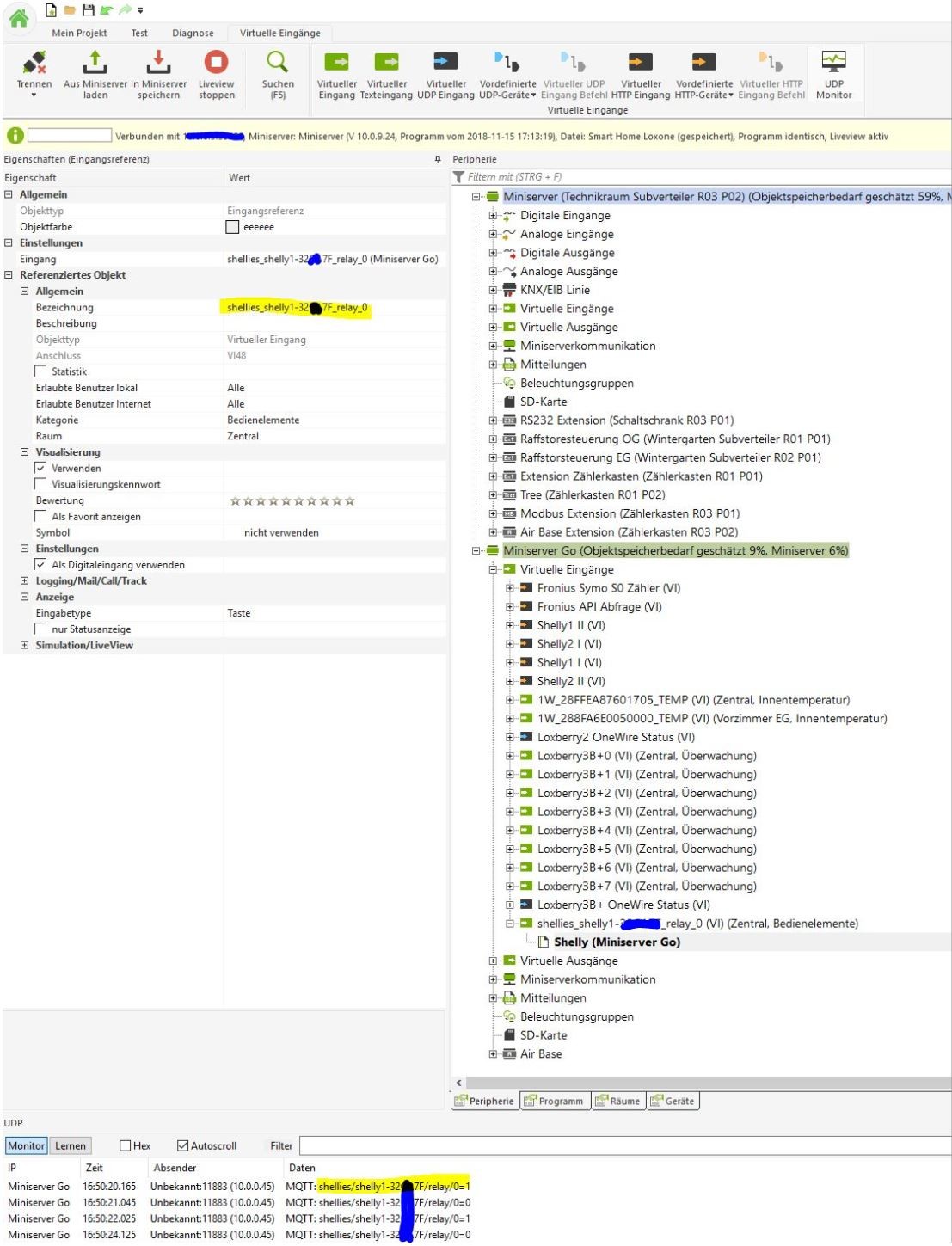Collapse the Miniserver Go tree node
Viewport: 952px width, 1246px height.
(x=476, y=550)
